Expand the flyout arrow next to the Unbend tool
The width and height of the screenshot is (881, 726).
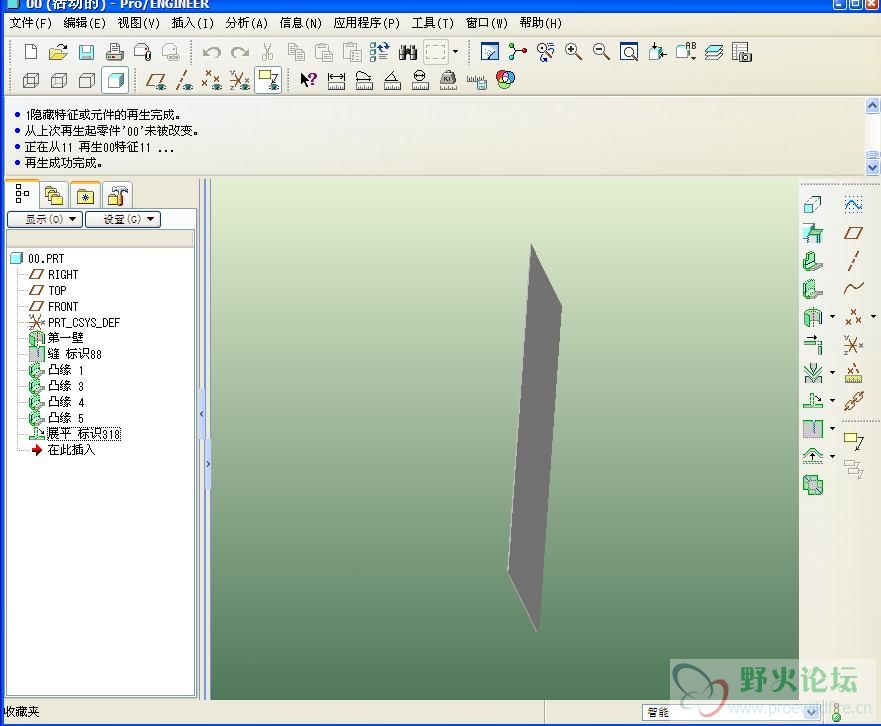(833, 400)
